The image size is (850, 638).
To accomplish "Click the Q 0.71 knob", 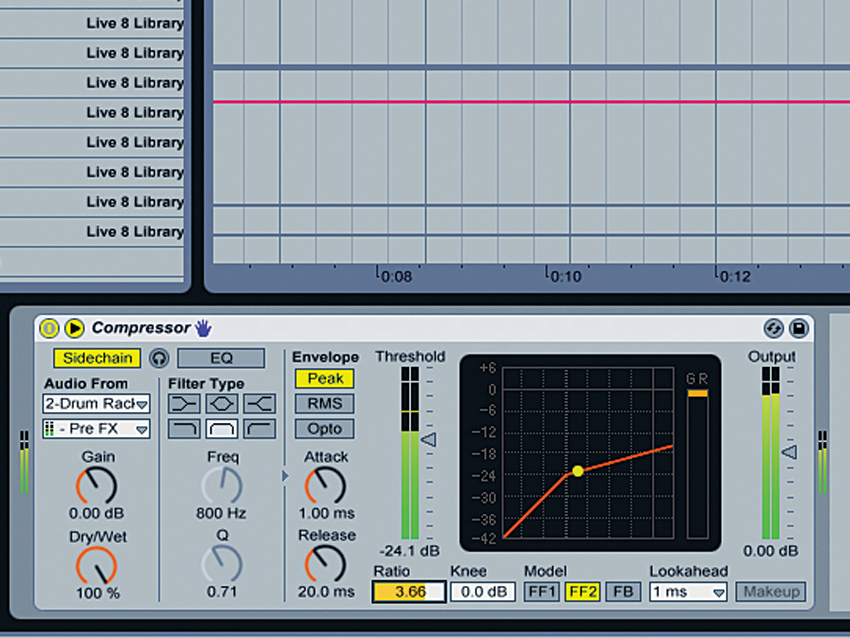I will pyautogui.click(x=222, y=564).
